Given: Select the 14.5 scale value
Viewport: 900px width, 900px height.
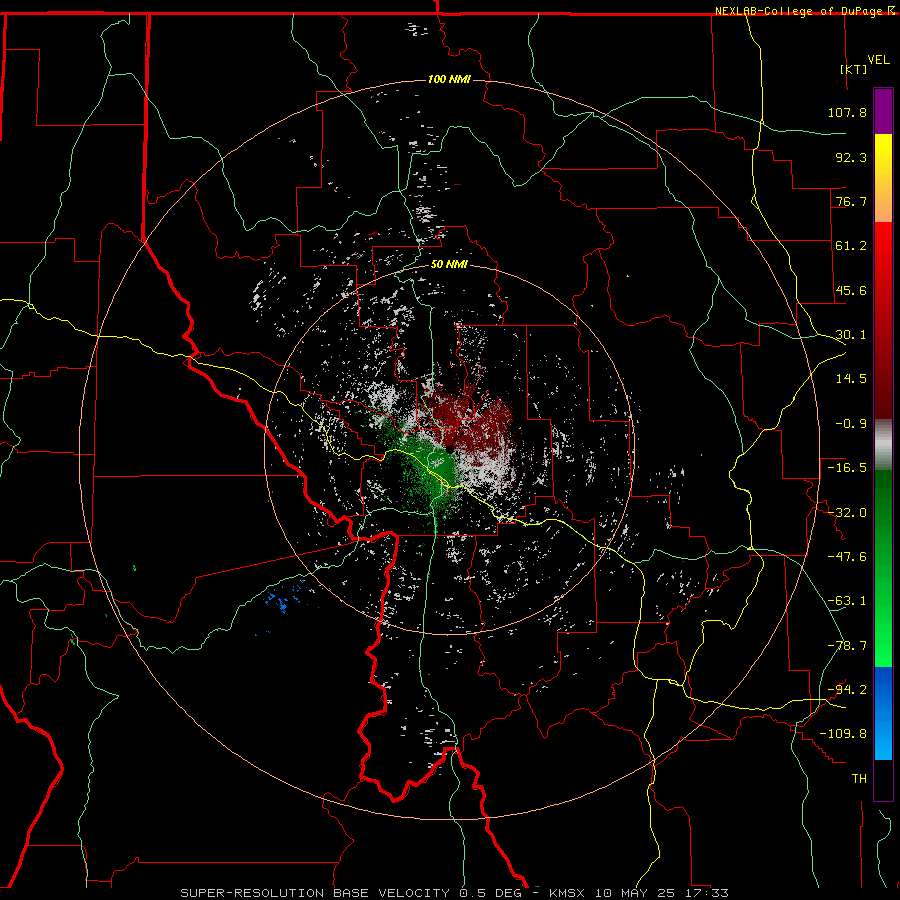Looking at the screenshot, I should coord(851,379).
